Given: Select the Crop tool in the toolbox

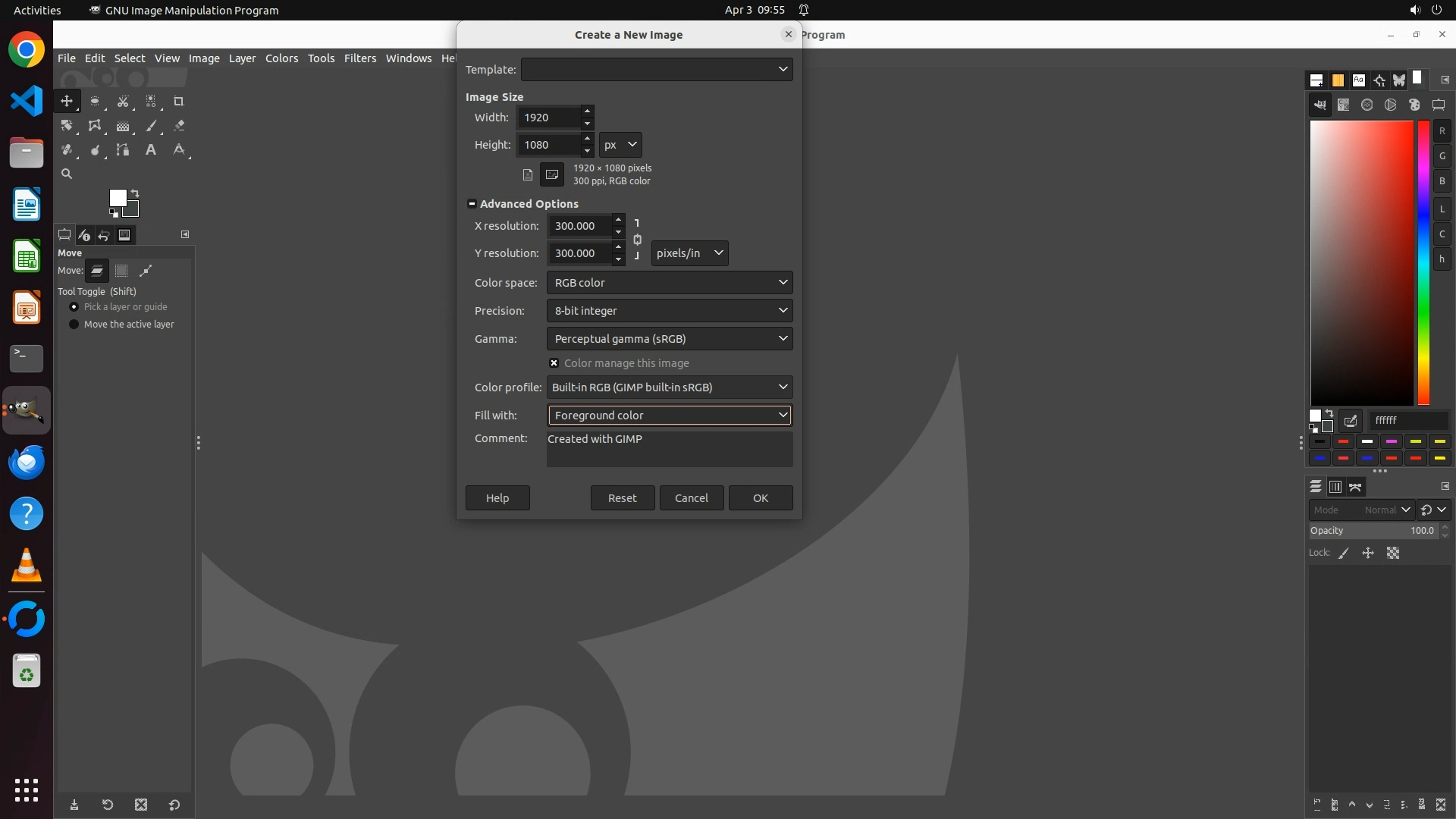Looking at the screenshot, I should [x=178, y=102].
